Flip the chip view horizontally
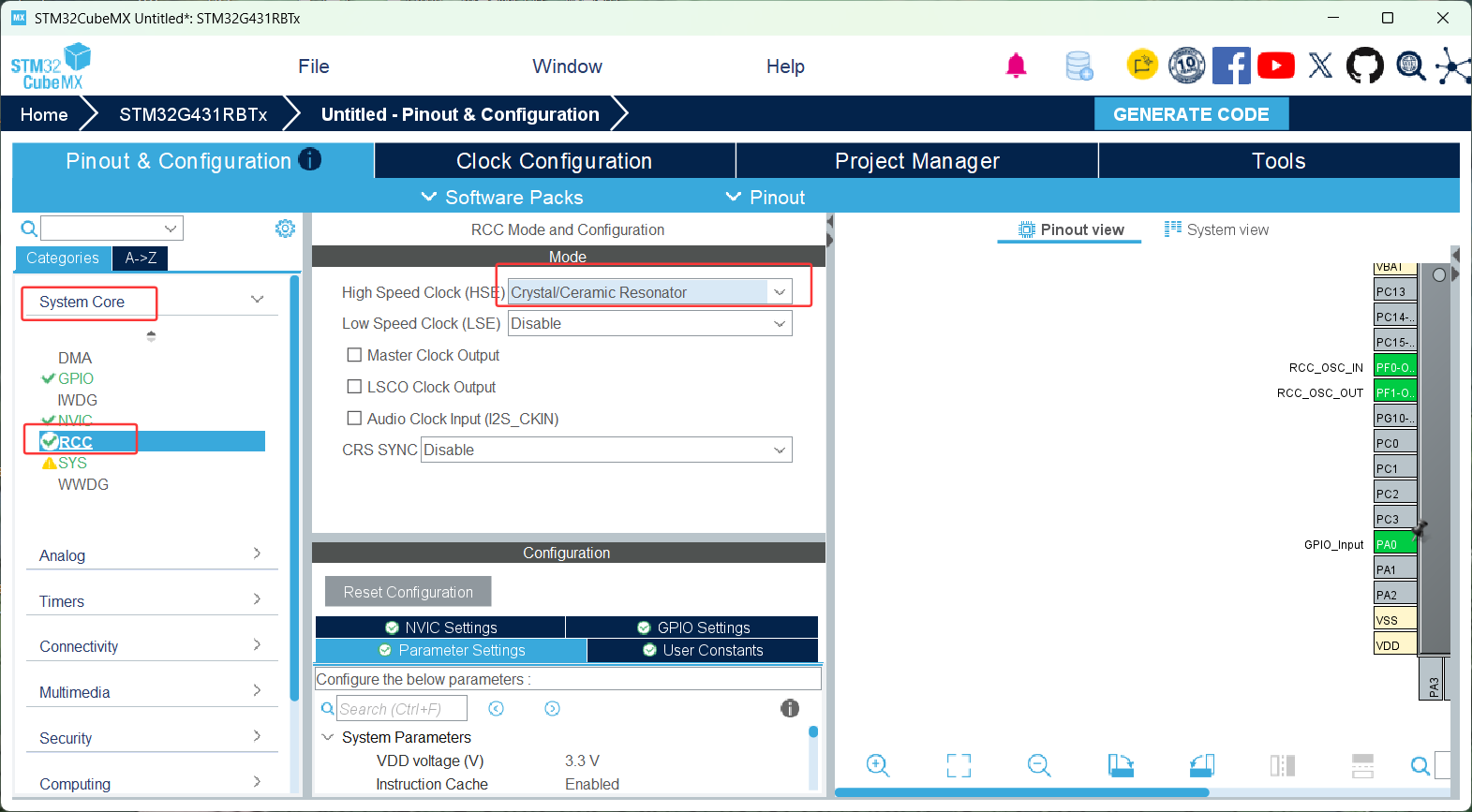This screenshot has height=812, width=1472. click(x=1283, y=765)
